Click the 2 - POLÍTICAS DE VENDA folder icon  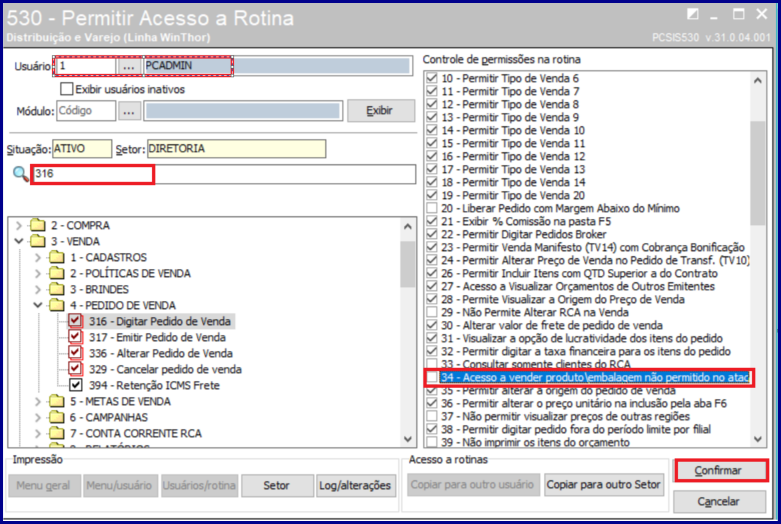pyautogui.click(x=57, y=273)
